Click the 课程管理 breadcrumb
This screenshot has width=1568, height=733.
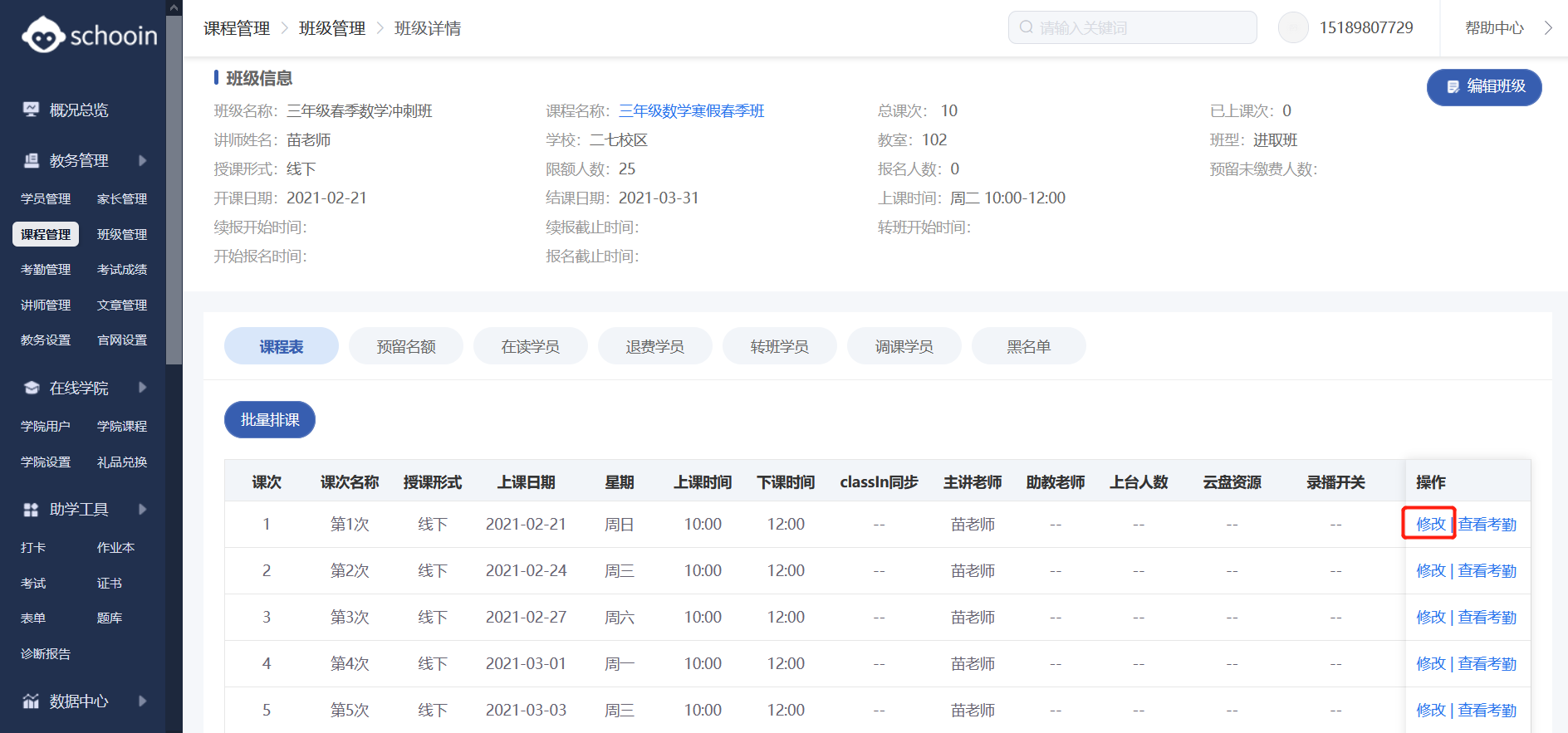237,28
